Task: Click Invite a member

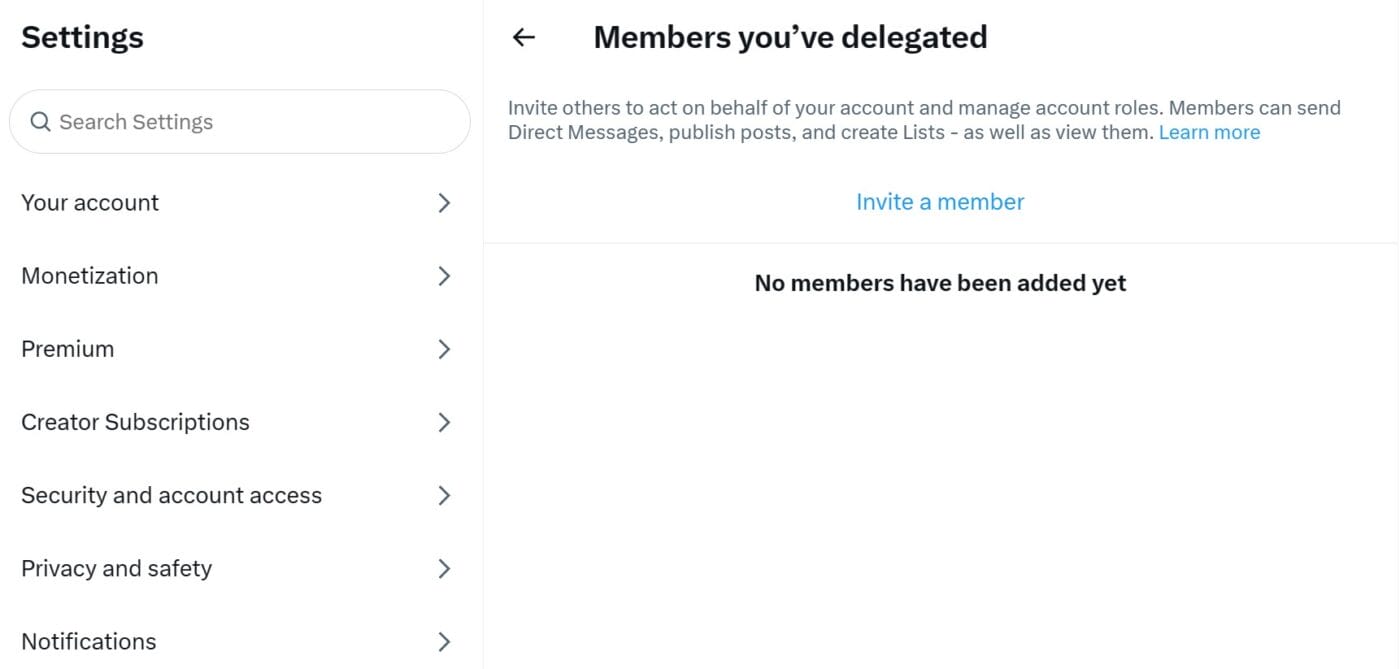Action: (940, 202)
